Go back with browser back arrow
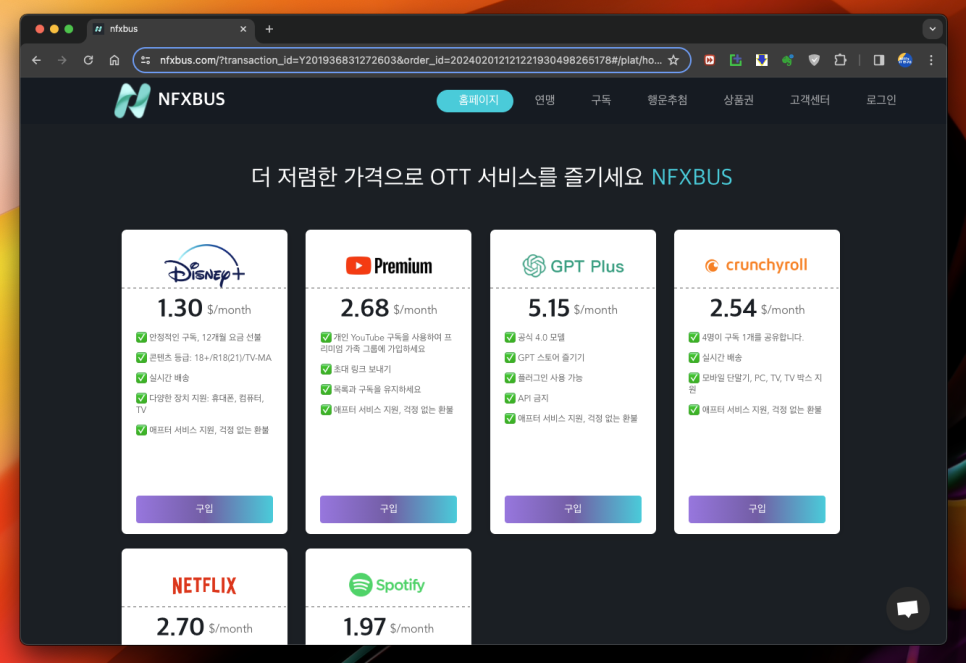This screenshot has height=663, width=966. [x=36, y=60]
